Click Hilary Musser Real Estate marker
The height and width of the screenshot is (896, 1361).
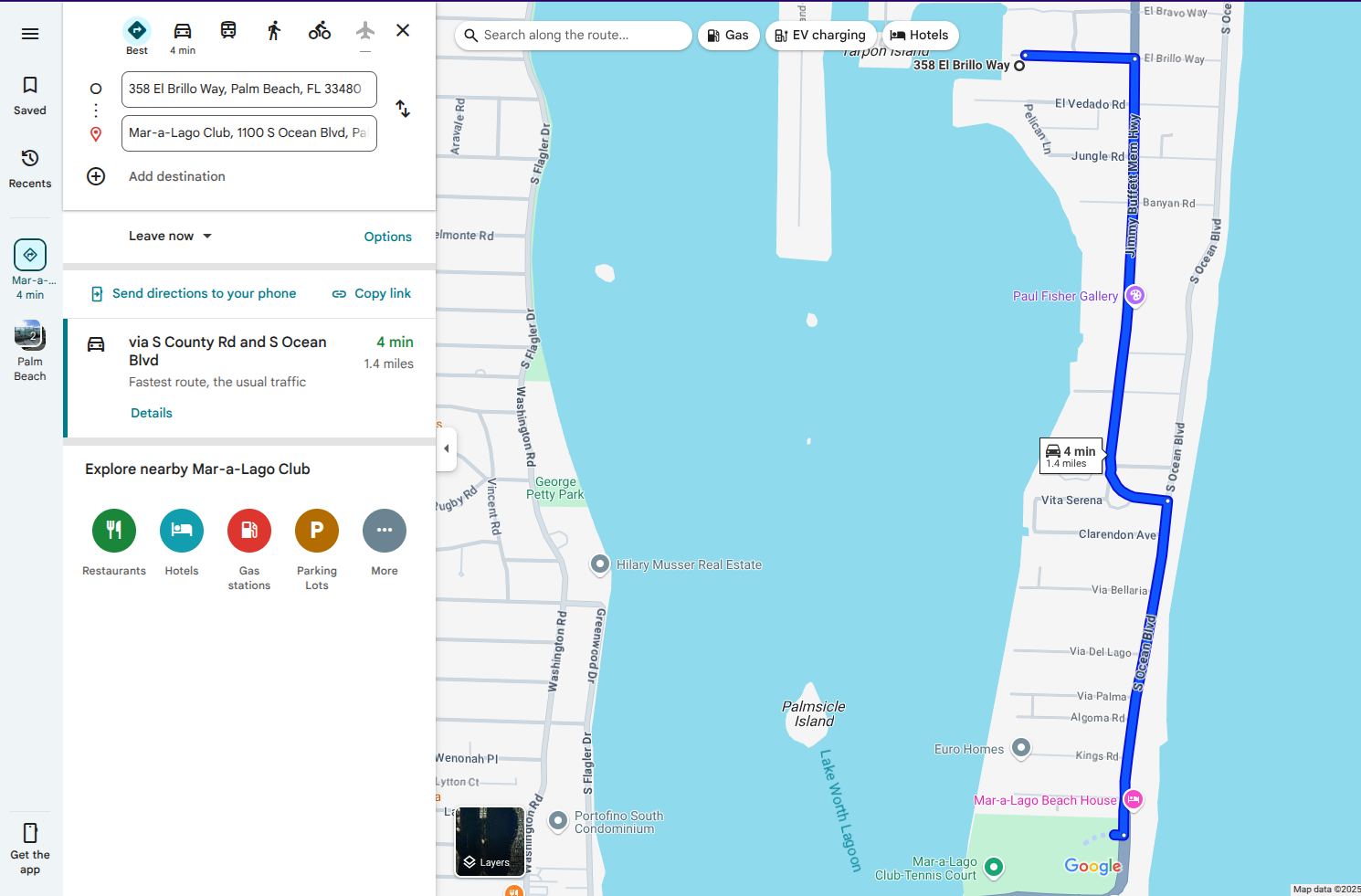pos(599,564)
